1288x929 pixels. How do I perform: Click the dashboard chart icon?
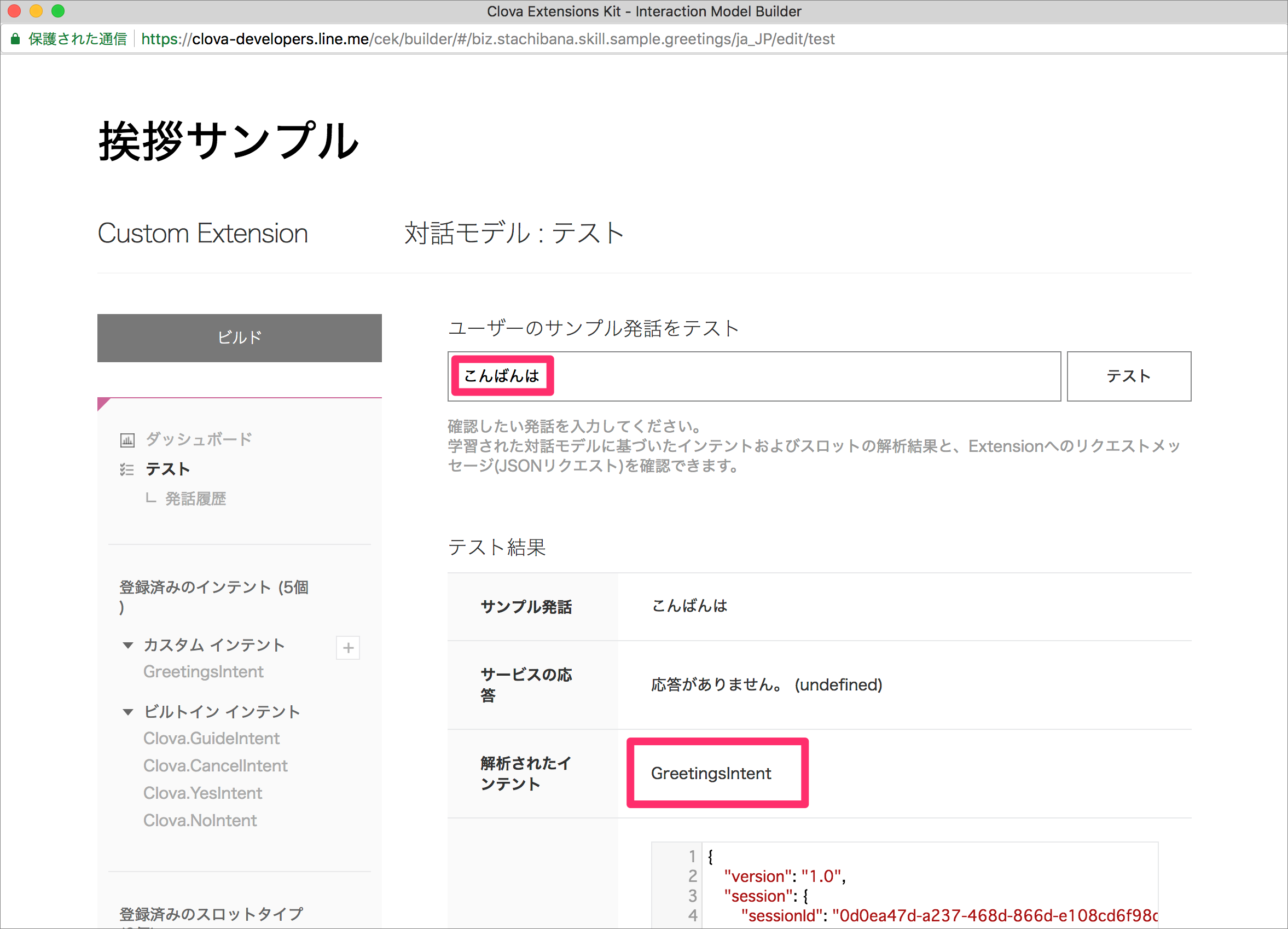(127, 439)
